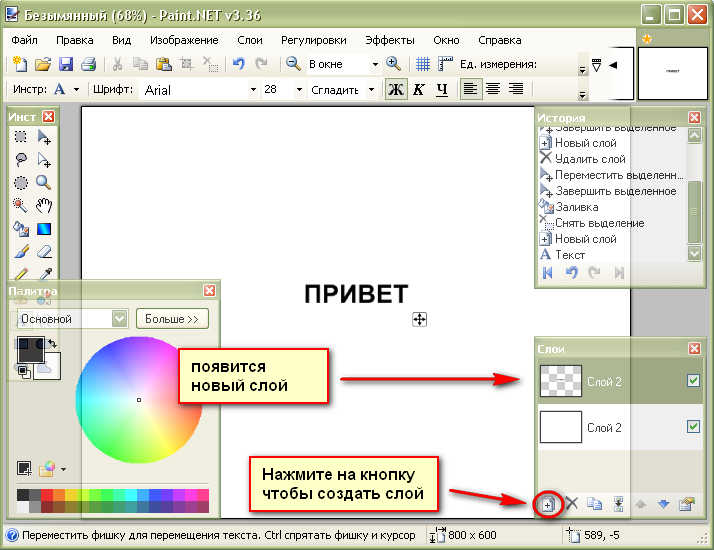The width and height of the screenshot is (714, 550).
Task: Undo step in History panel
Action: 571,273
